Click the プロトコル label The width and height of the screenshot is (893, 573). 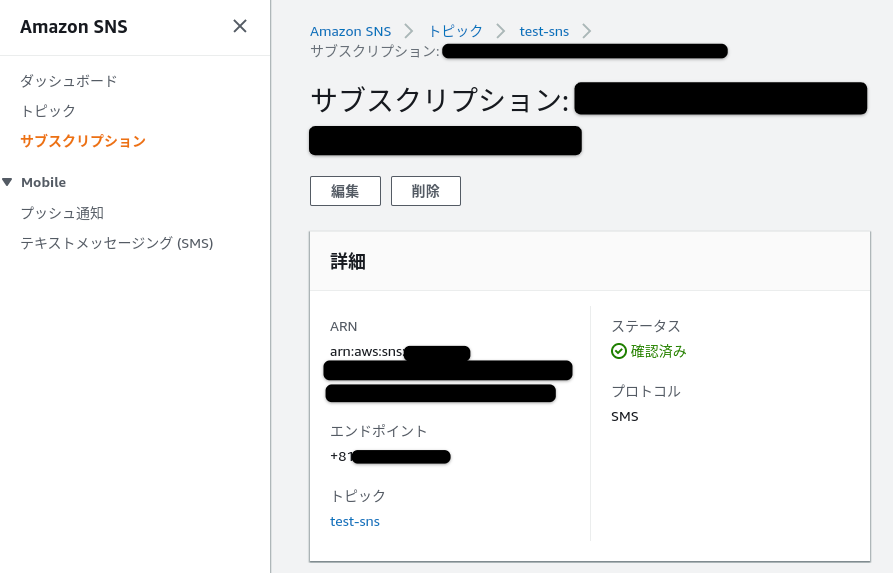(646, 391)
